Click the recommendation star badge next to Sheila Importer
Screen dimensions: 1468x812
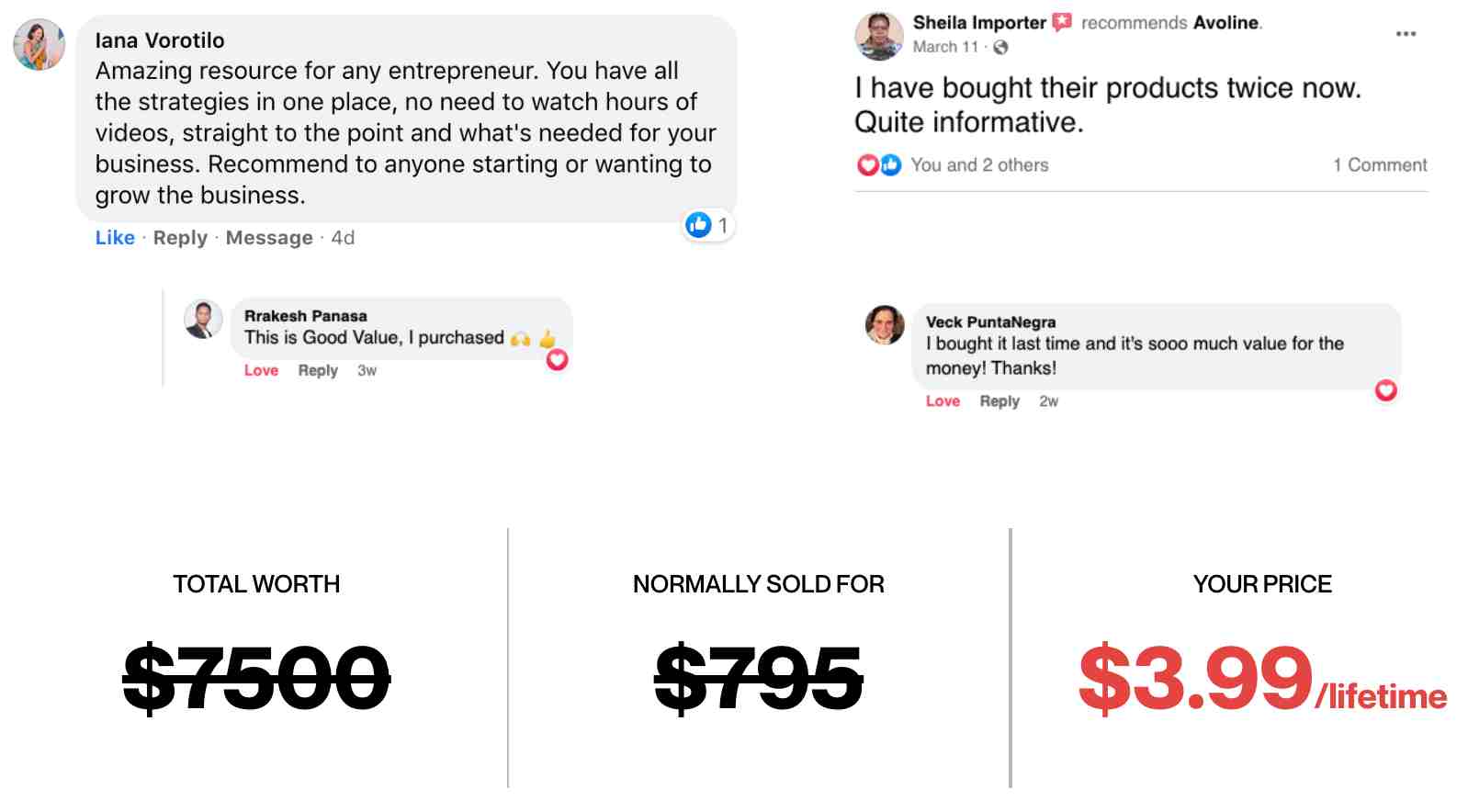[x=1062, y=22]
